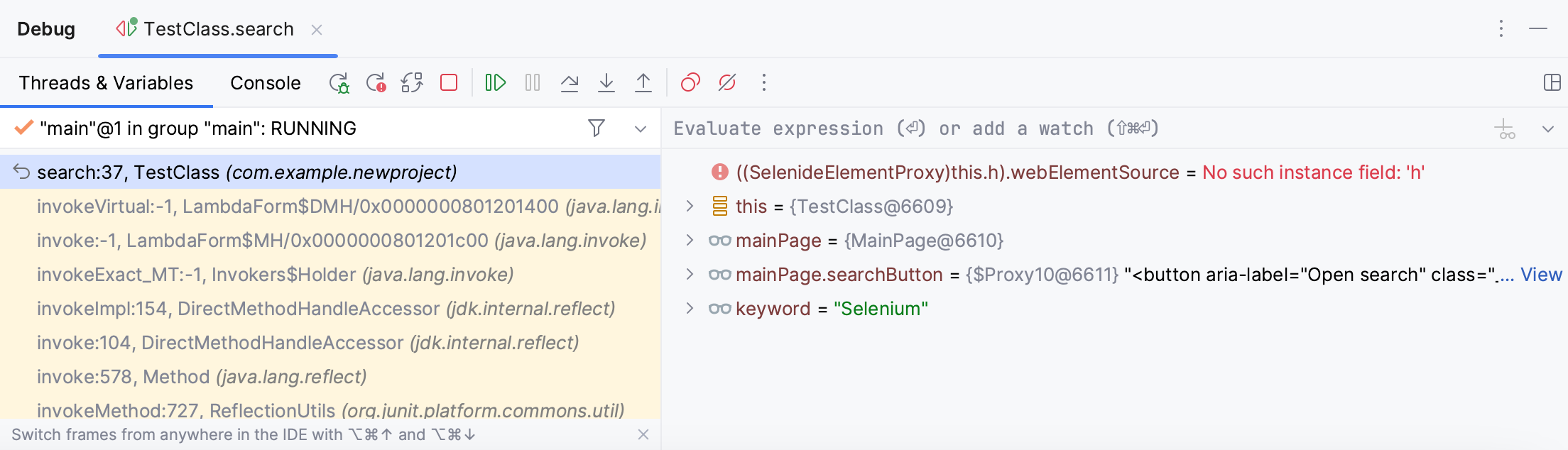Click the View link for searchButton

click(x=1541, y=275)
